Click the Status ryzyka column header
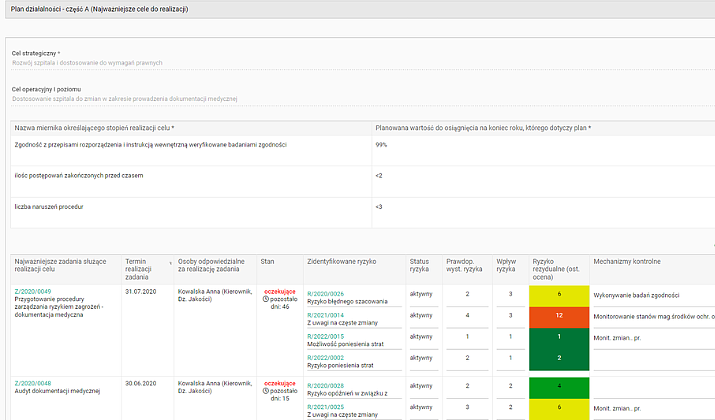 tap(419, 264)
